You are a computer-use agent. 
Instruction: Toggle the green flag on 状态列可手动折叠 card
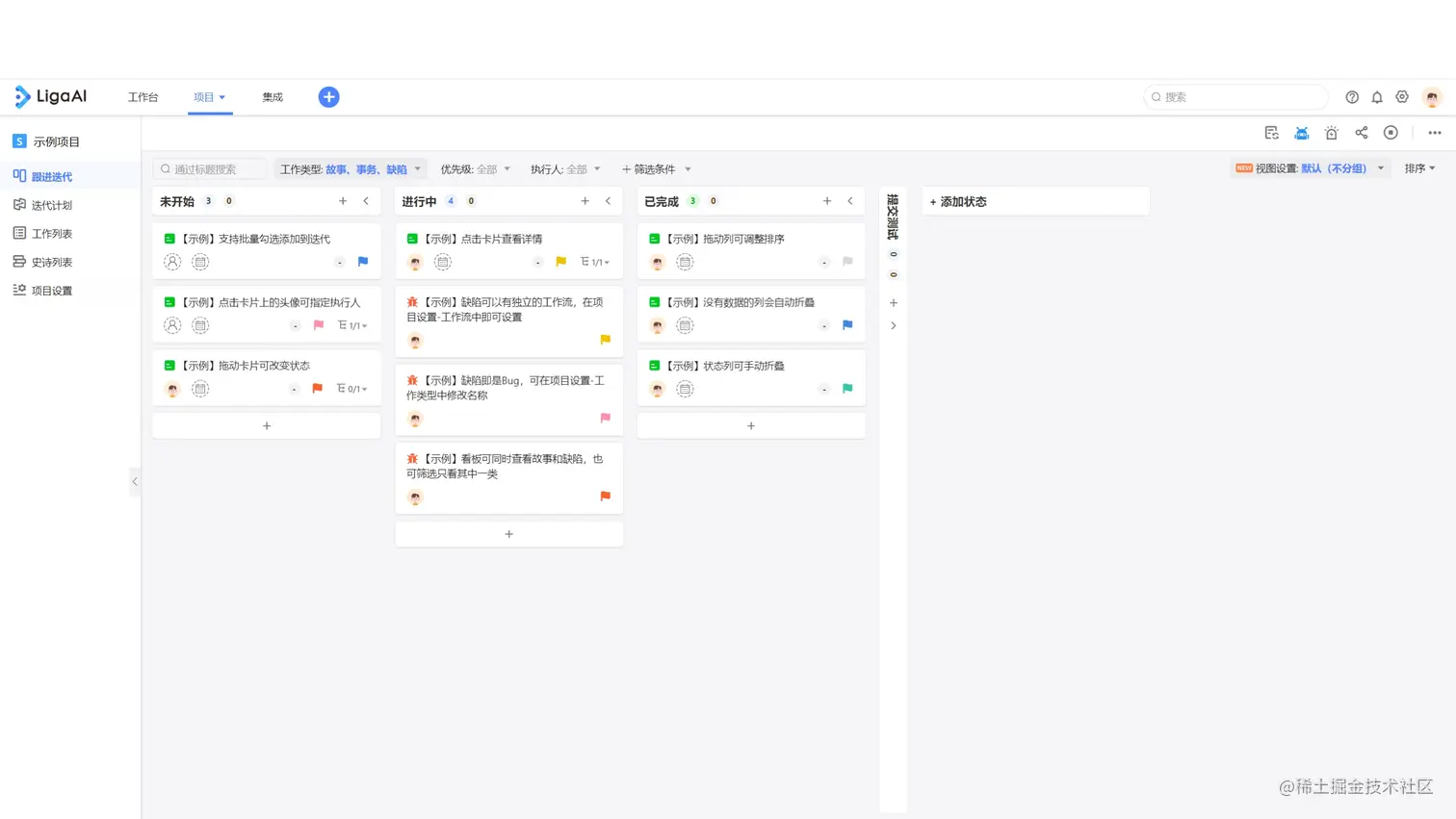(848, 389)
